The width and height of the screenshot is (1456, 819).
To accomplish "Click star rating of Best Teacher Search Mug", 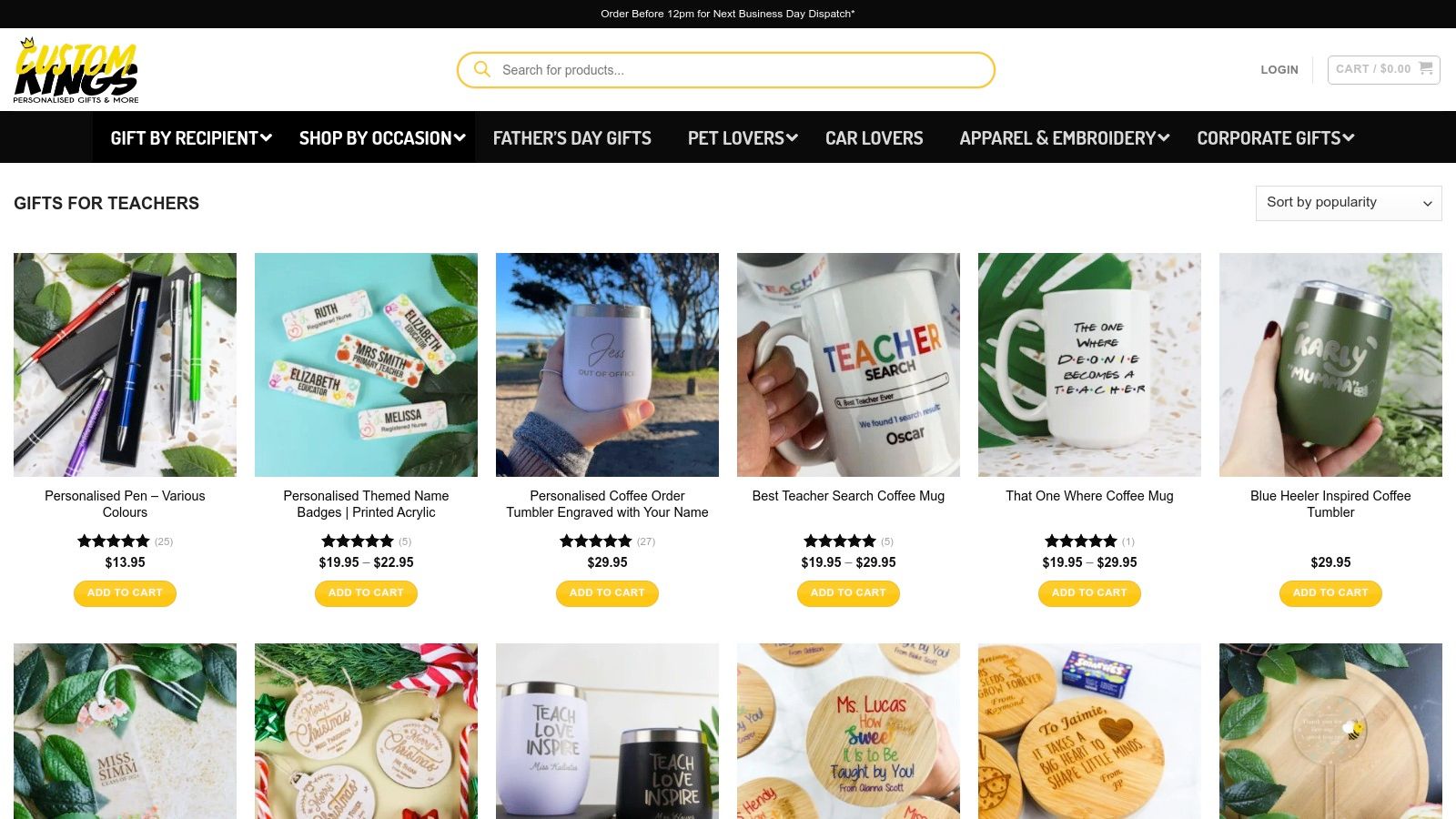I will (840, 541).
